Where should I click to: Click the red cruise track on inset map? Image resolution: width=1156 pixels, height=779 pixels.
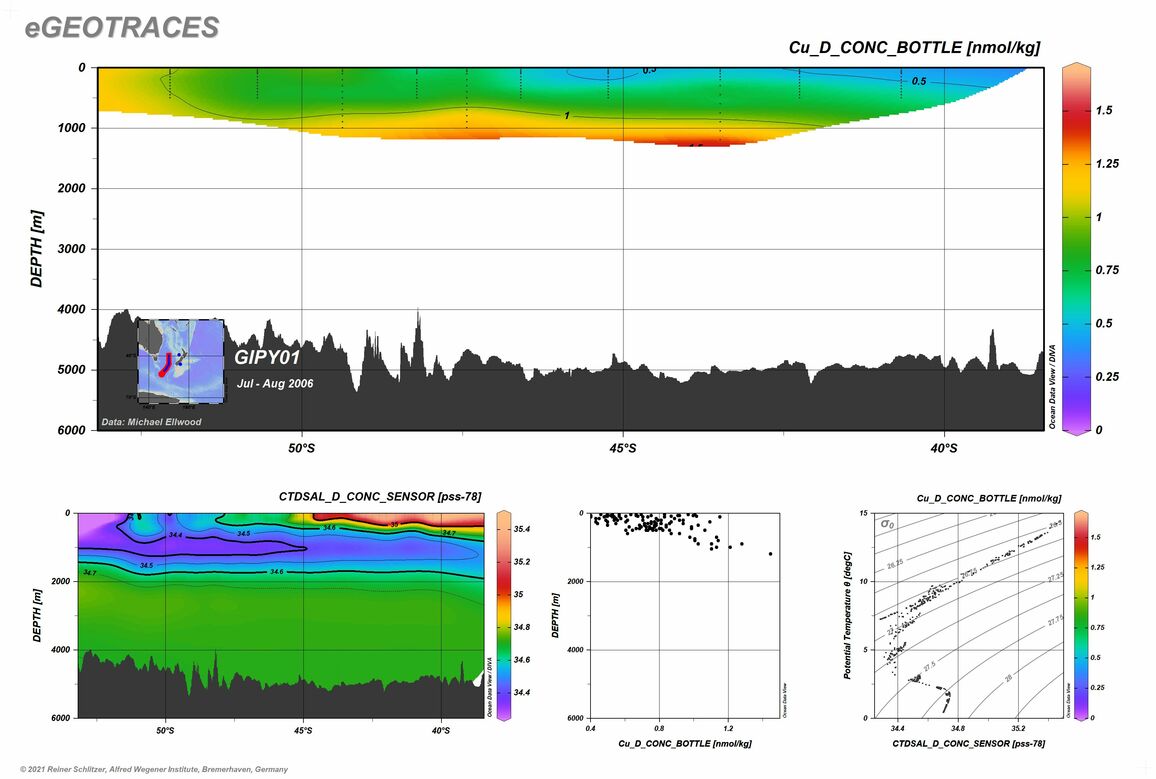(166, 362)
